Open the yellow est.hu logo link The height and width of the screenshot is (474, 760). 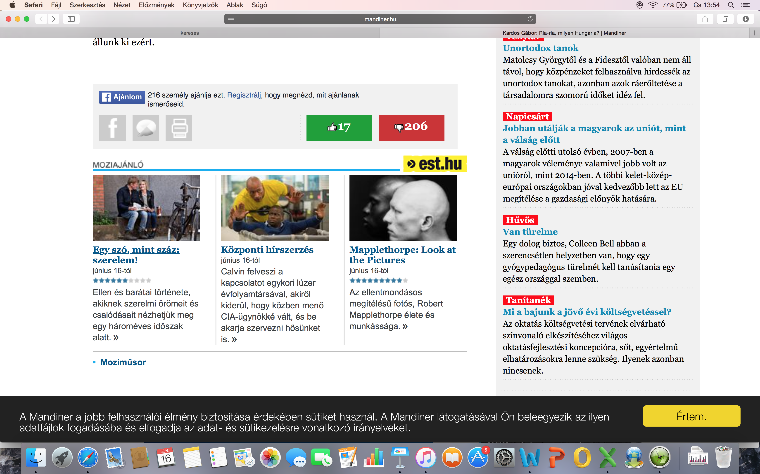pyautogui.click(x=434, y=163)
